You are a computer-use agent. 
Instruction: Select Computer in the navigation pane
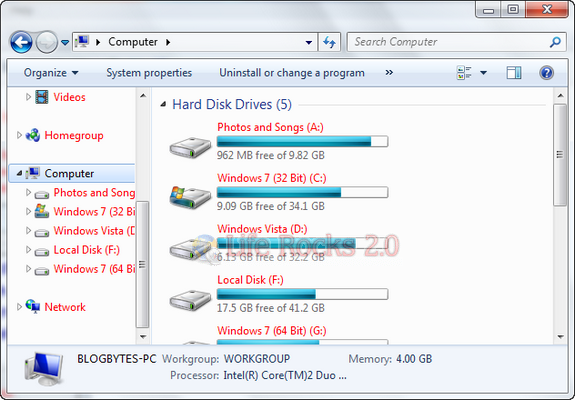(69, 173)
